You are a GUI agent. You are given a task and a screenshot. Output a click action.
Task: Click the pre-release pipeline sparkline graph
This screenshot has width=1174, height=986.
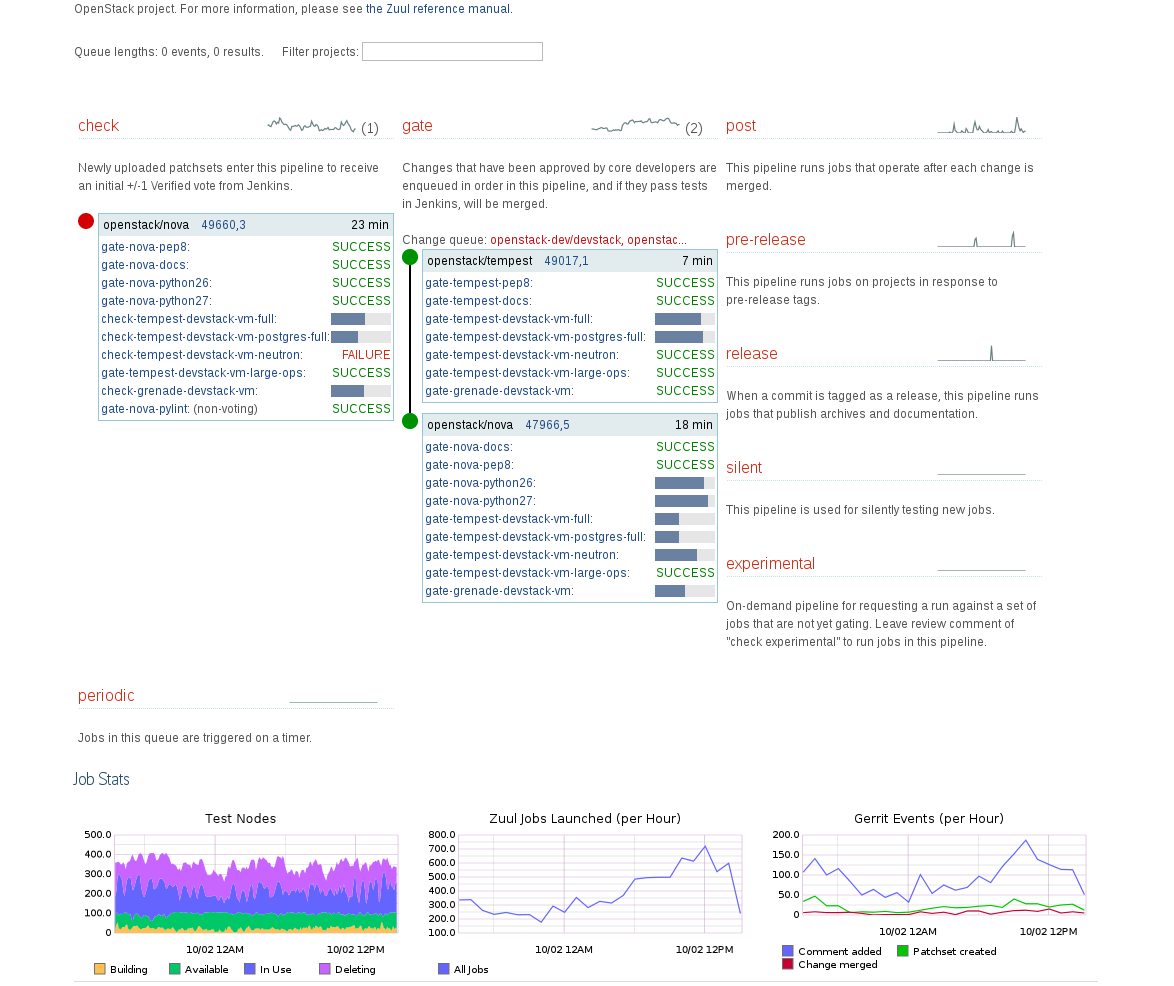(981, 239)
